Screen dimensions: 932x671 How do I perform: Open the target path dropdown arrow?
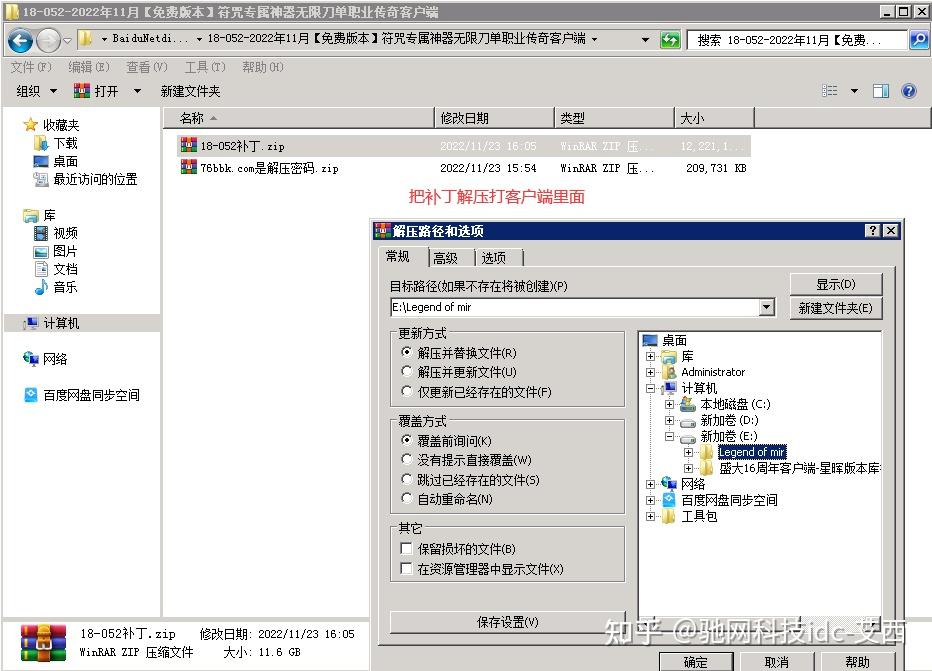click(x=767, y=307)
